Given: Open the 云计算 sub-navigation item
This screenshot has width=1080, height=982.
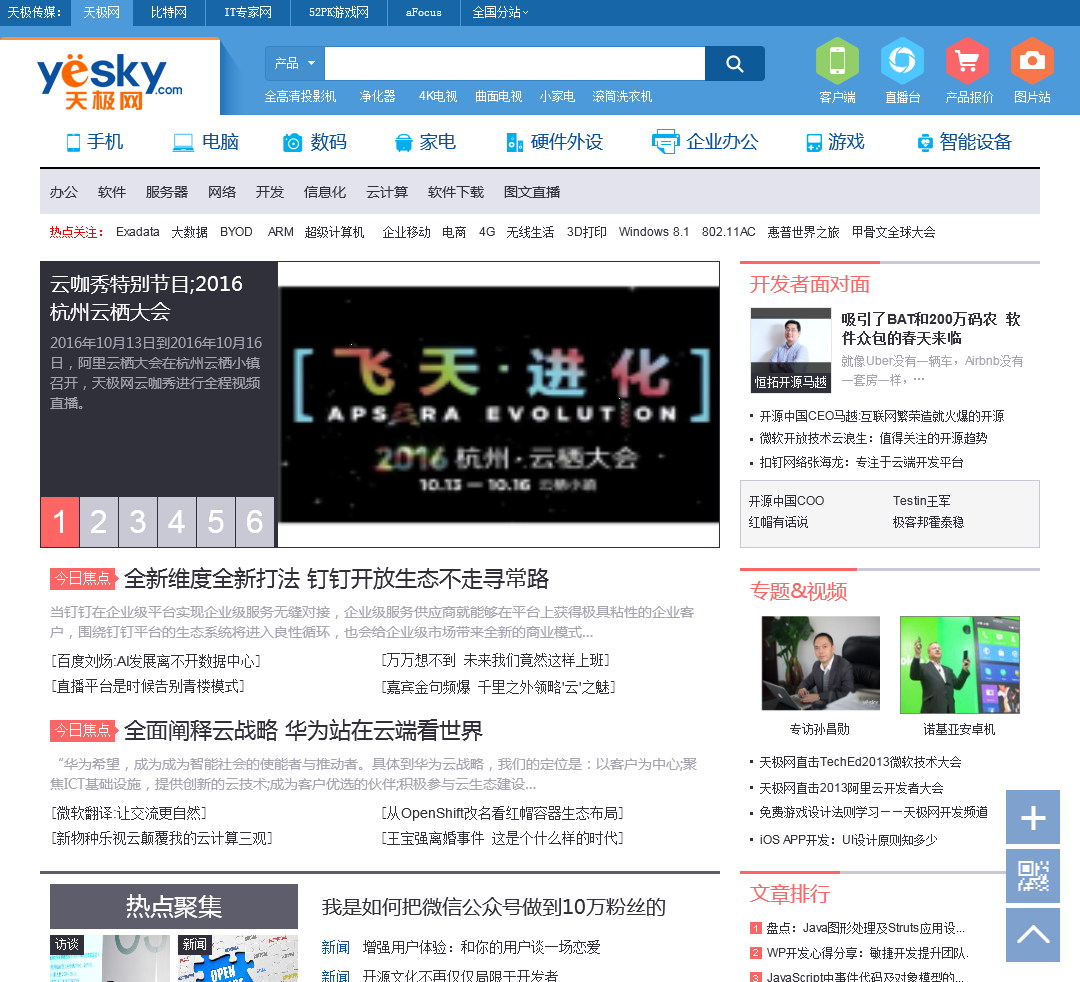Looking at the screenshot, I should [x=386, y=192].
